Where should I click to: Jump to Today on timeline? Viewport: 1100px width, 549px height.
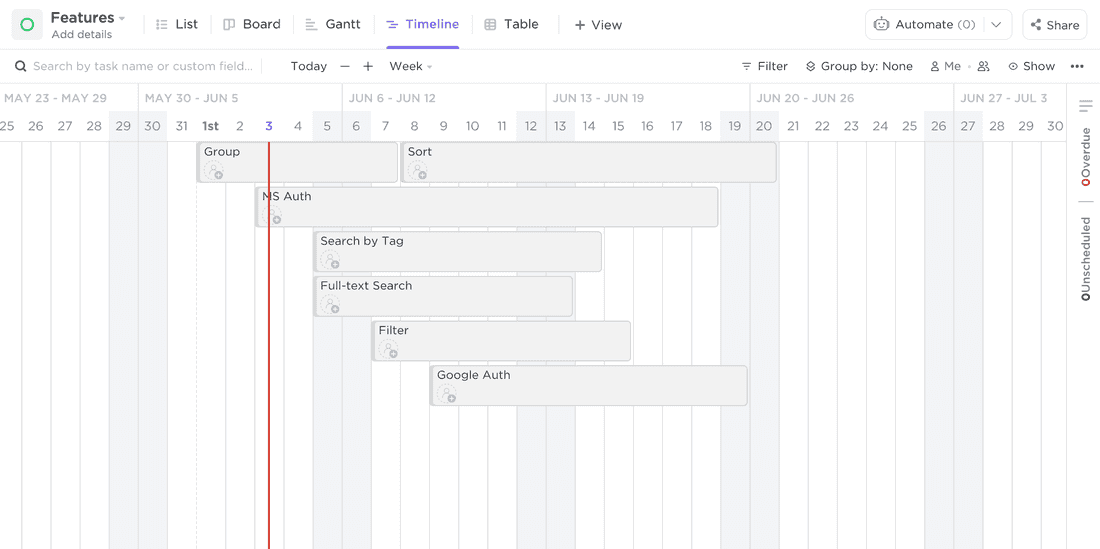[x=308, y=66]
